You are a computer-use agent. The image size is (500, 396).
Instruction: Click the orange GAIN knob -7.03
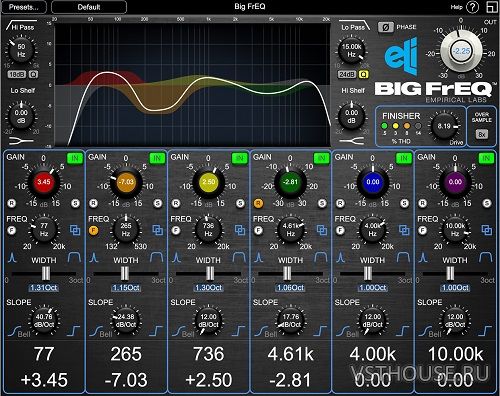tap(126, 182)
